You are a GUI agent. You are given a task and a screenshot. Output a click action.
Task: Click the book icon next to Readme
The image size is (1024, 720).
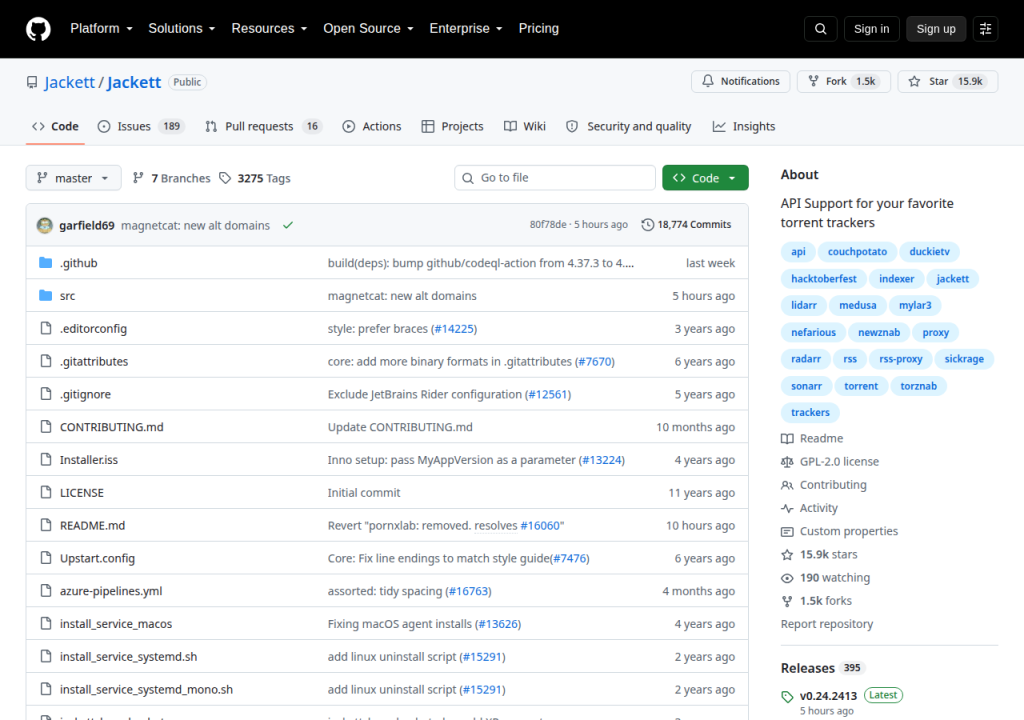point(787,438)
